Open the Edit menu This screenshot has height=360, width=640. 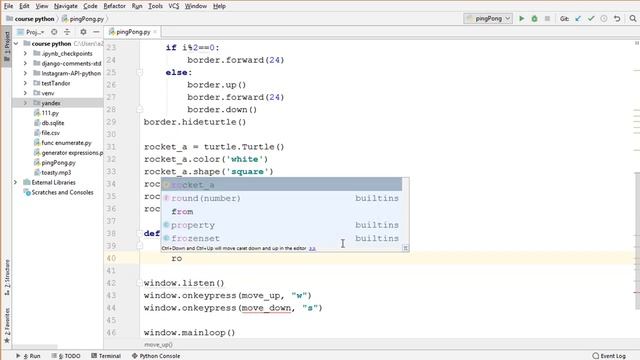pyautogui.click(x=24, y=6)
